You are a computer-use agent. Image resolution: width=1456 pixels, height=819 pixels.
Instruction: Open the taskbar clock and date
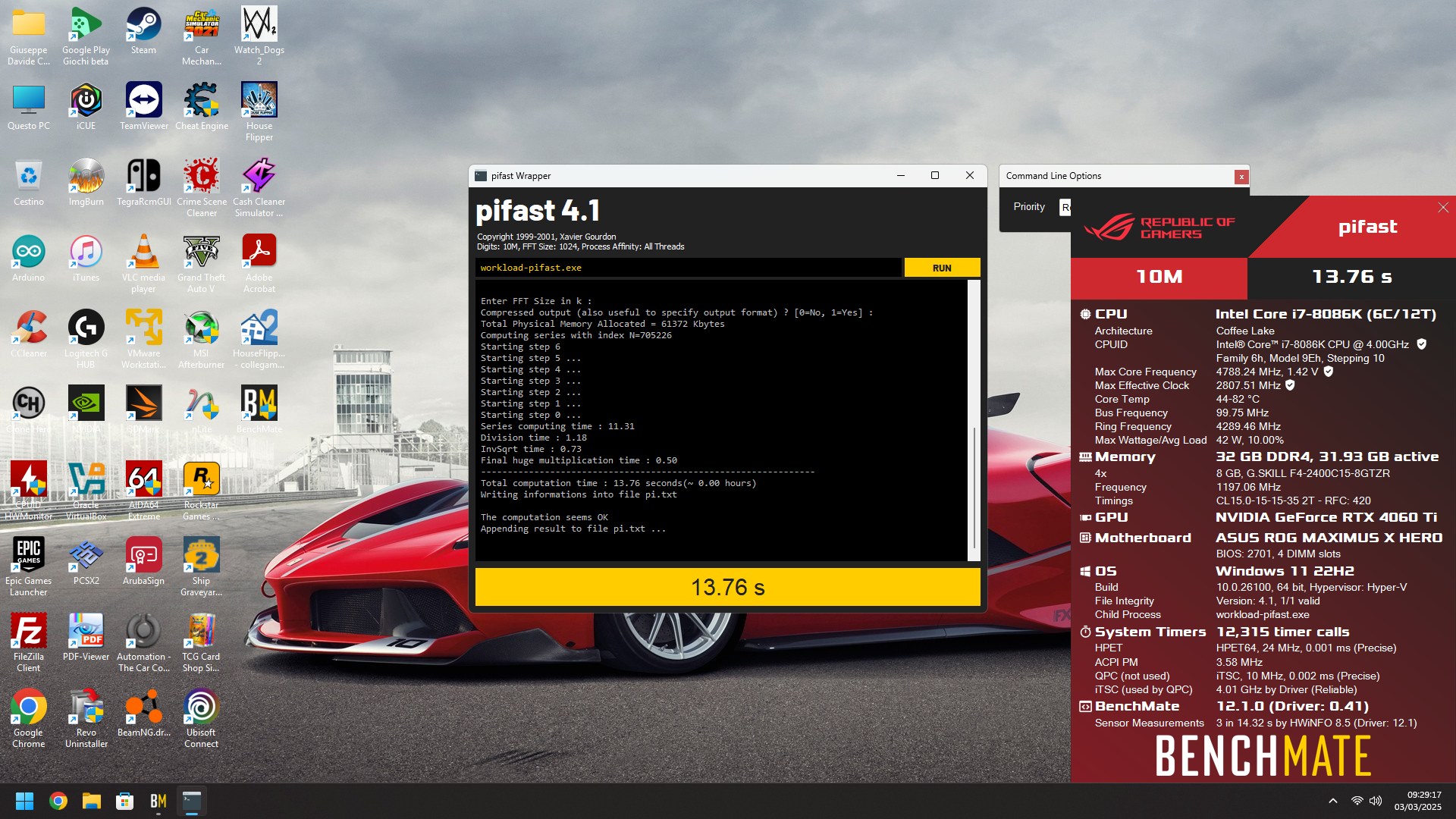point(1417,801)
